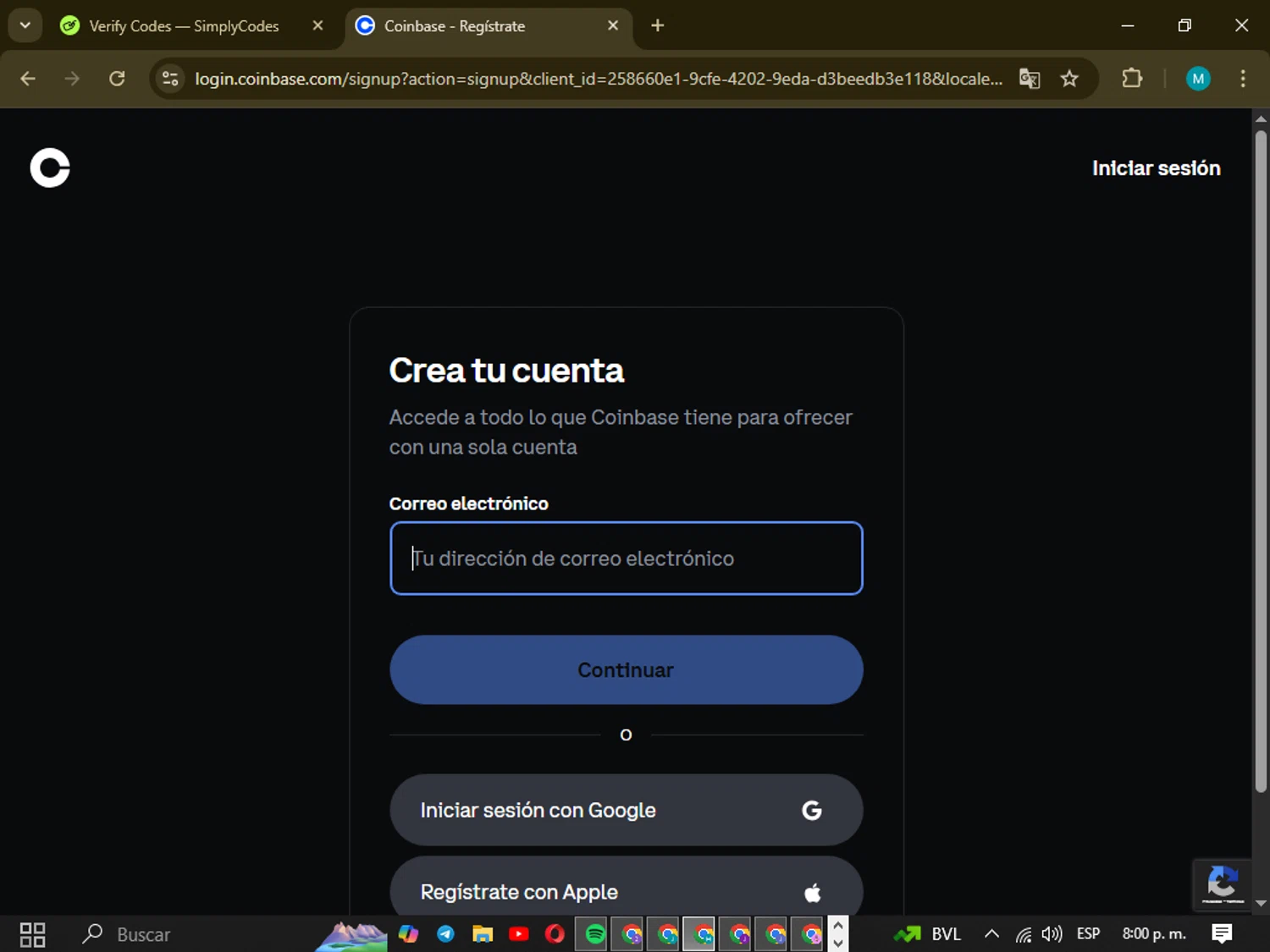Choose Iniciar sesión con Google
The width and height of the screenshot is (1270, 952).
[x=627, y=810]
